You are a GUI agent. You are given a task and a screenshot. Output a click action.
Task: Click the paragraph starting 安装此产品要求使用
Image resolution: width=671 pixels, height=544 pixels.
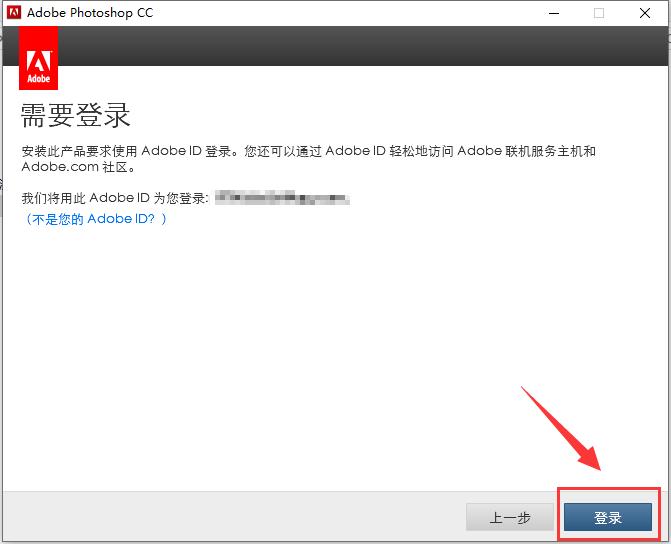[x=308, y=158]
